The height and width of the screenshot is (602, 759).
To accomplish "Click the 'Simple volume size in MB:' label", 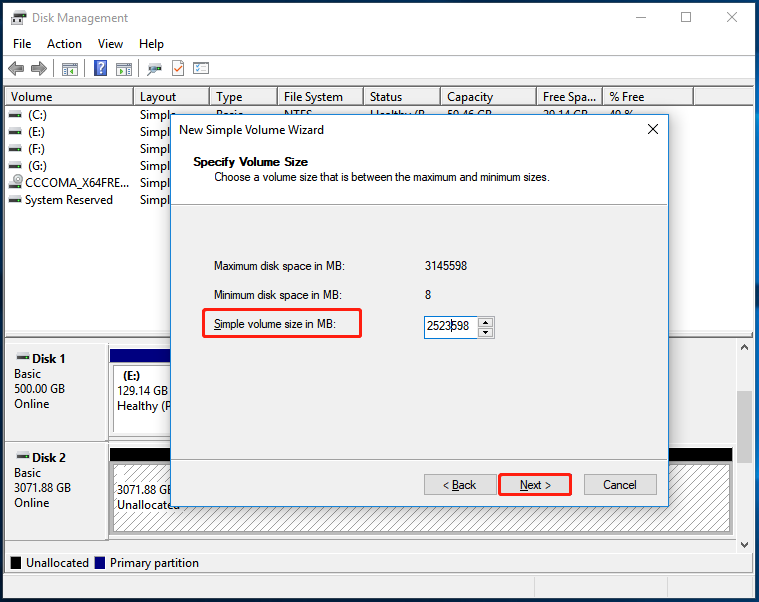I will click(275, 324).
